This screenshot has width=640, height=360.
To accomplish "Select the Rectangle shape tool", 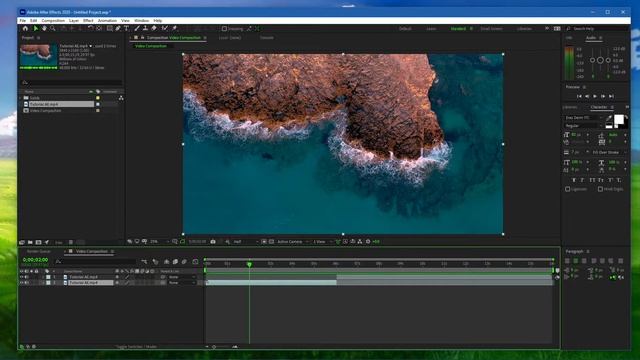I will pyautogui.click(x=109, y=29).
